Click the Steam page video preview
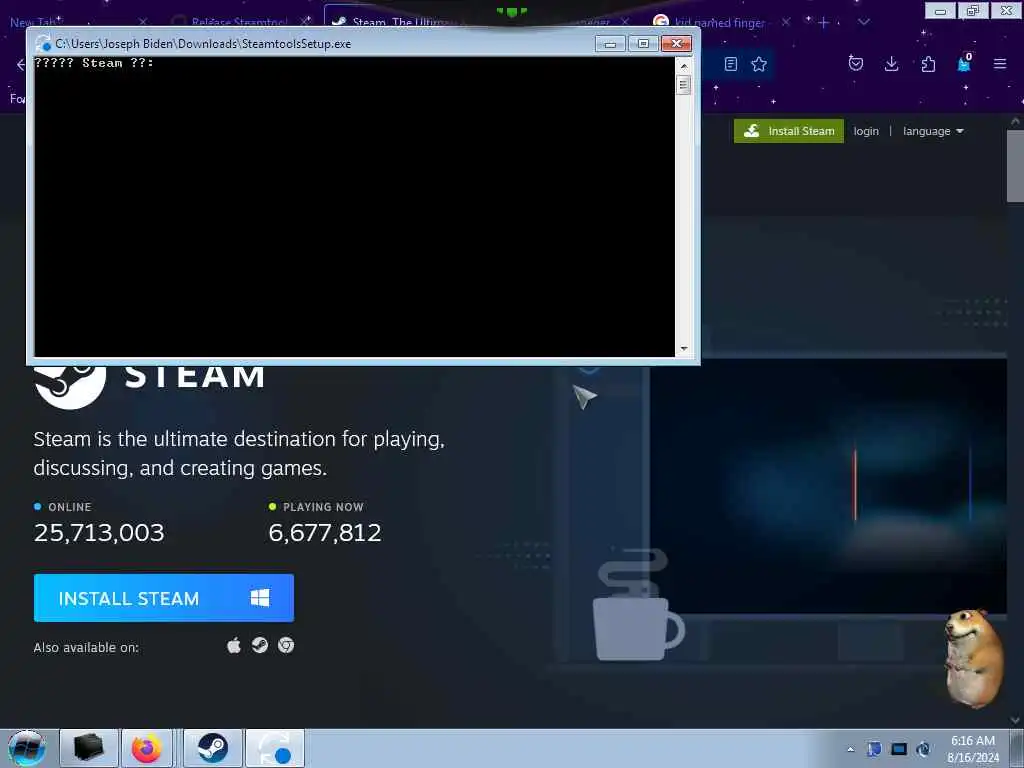Image resolution: width=1024 pixels, height=768 pixels. [828, 486]
